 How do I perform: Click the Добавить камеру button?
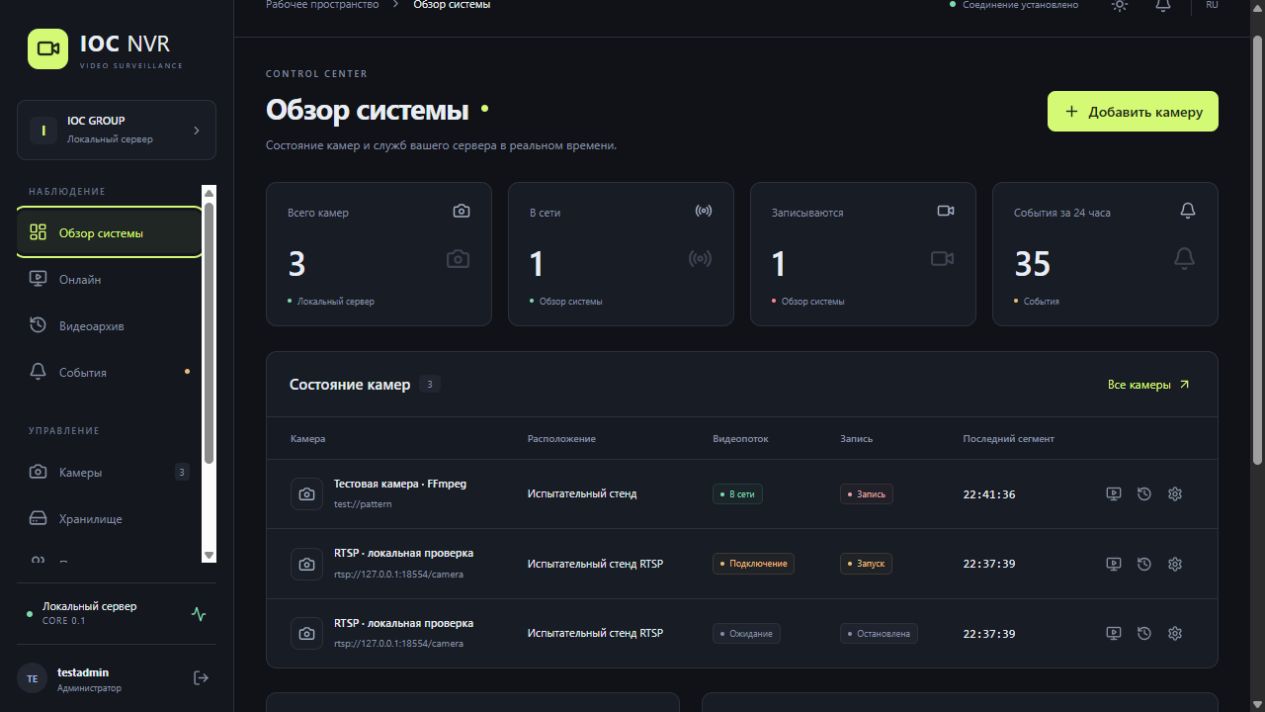[1133, 112]
